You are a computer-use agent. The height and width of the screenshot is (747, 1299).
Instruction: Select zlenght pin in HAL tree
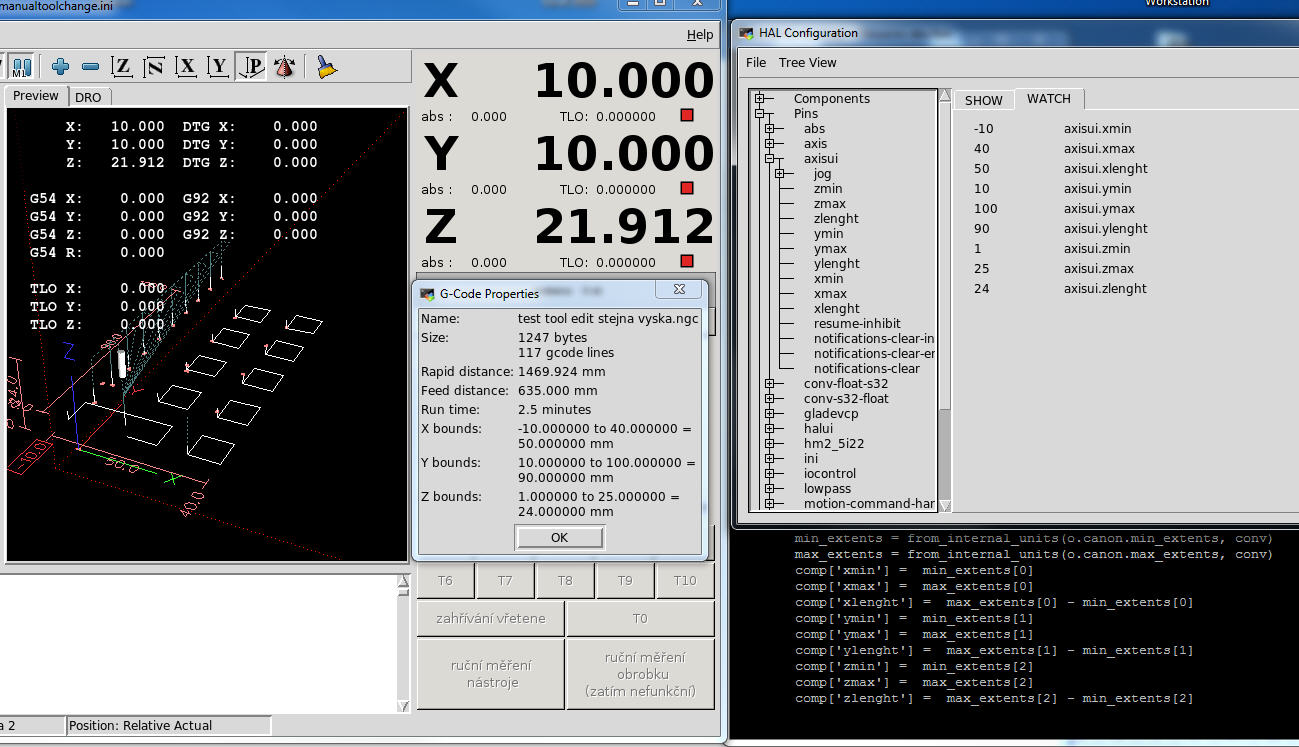point(836,219)
